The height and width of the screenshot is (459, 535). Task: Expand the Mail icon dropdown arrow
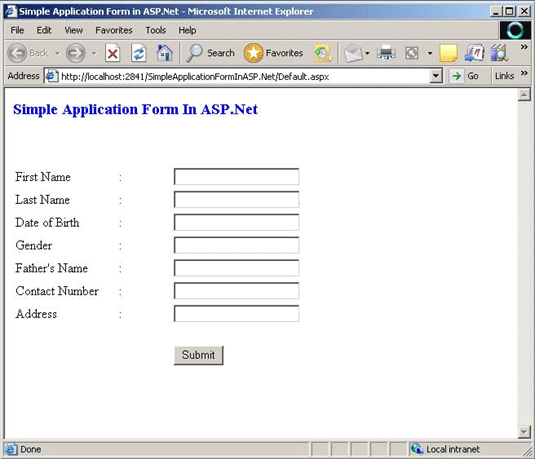(367, 53)
